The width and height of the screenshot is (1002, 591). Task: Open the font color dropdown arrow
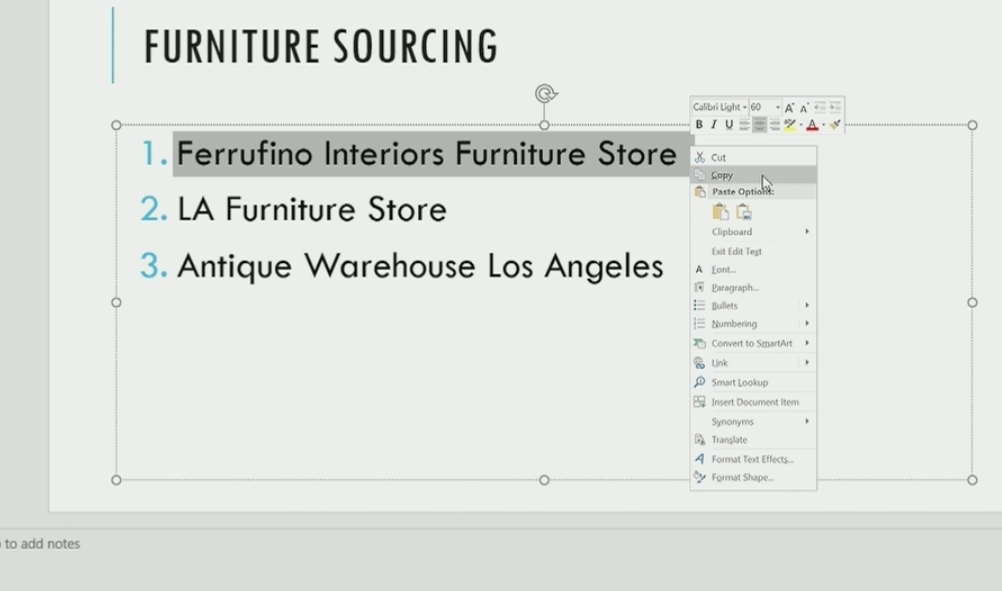point(824,125)
